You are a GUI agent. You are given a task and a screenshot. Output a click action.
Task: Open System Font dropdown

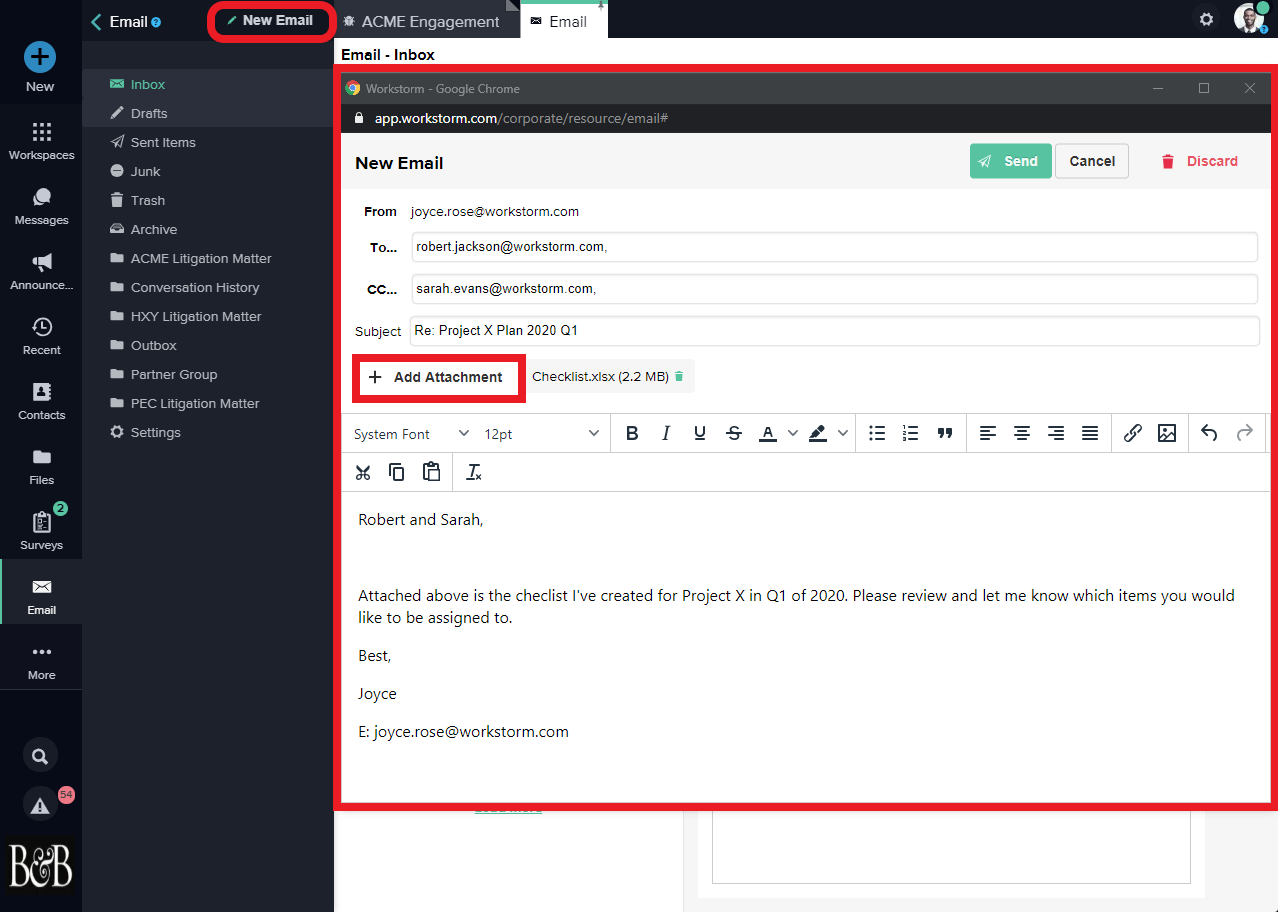click(411, 434)
